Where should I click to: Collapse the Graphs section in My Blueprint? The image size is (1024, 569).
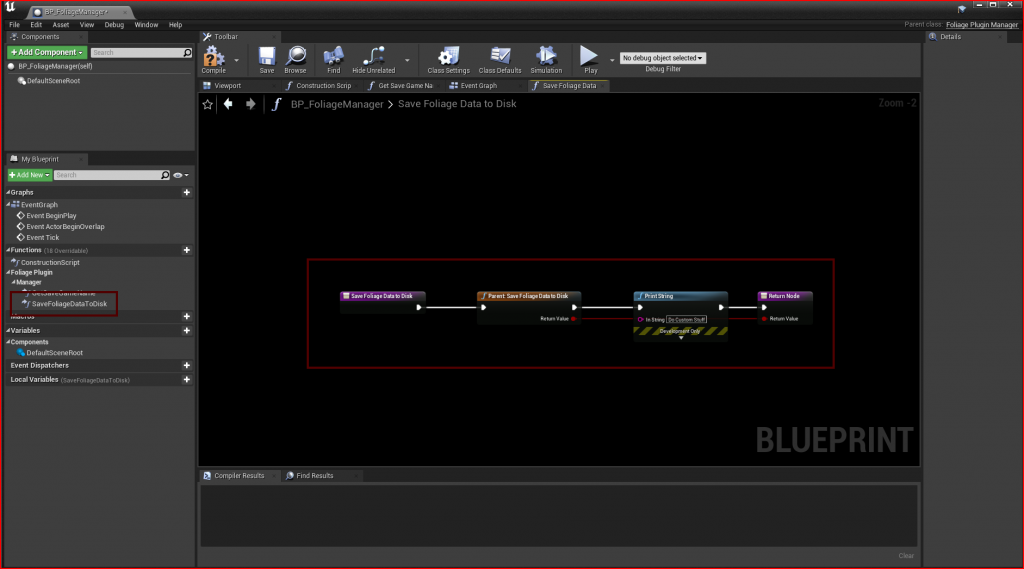pos(8,192)
